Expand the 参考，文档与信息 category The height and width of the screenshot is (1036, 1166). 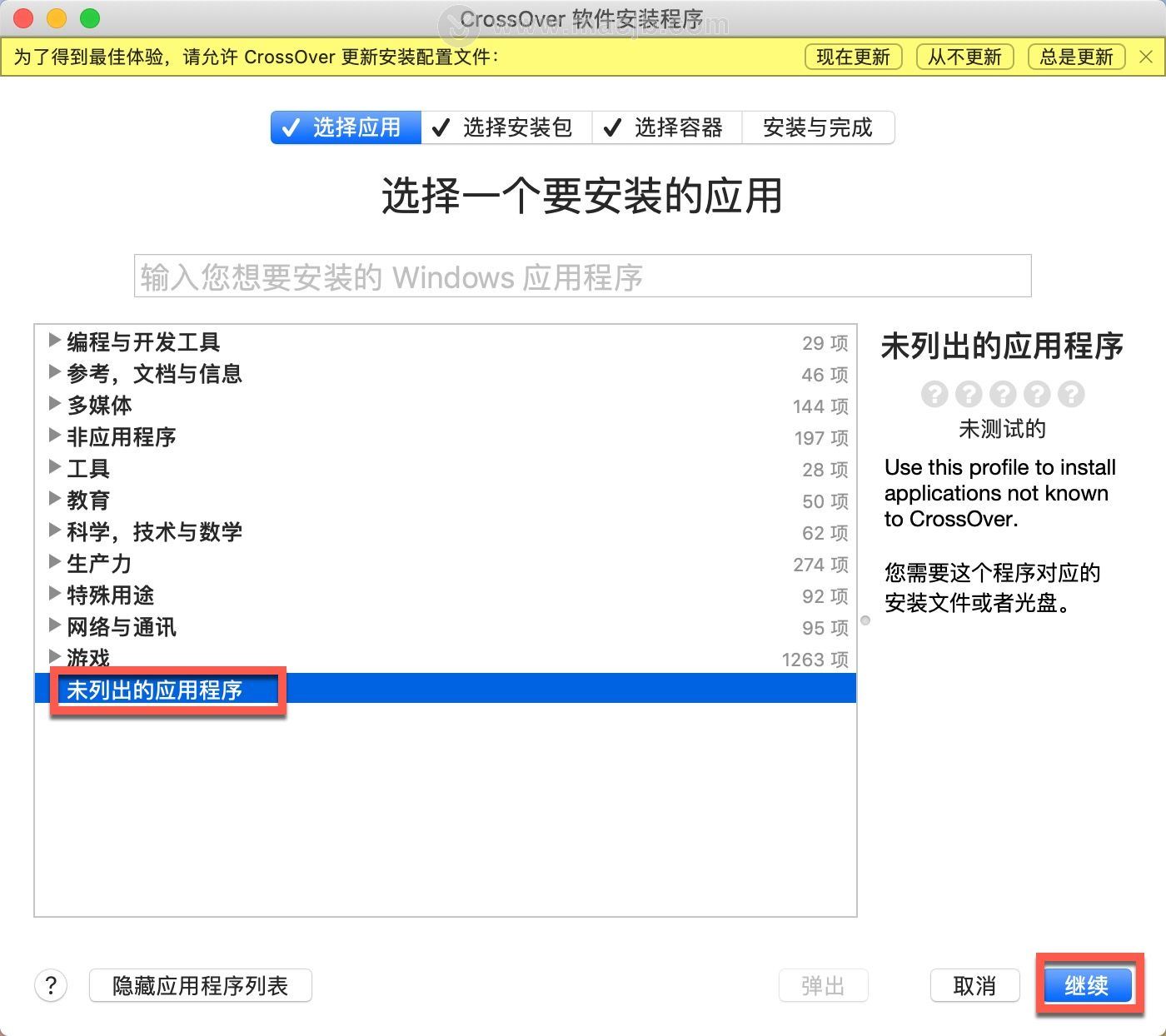coord(54,371)
